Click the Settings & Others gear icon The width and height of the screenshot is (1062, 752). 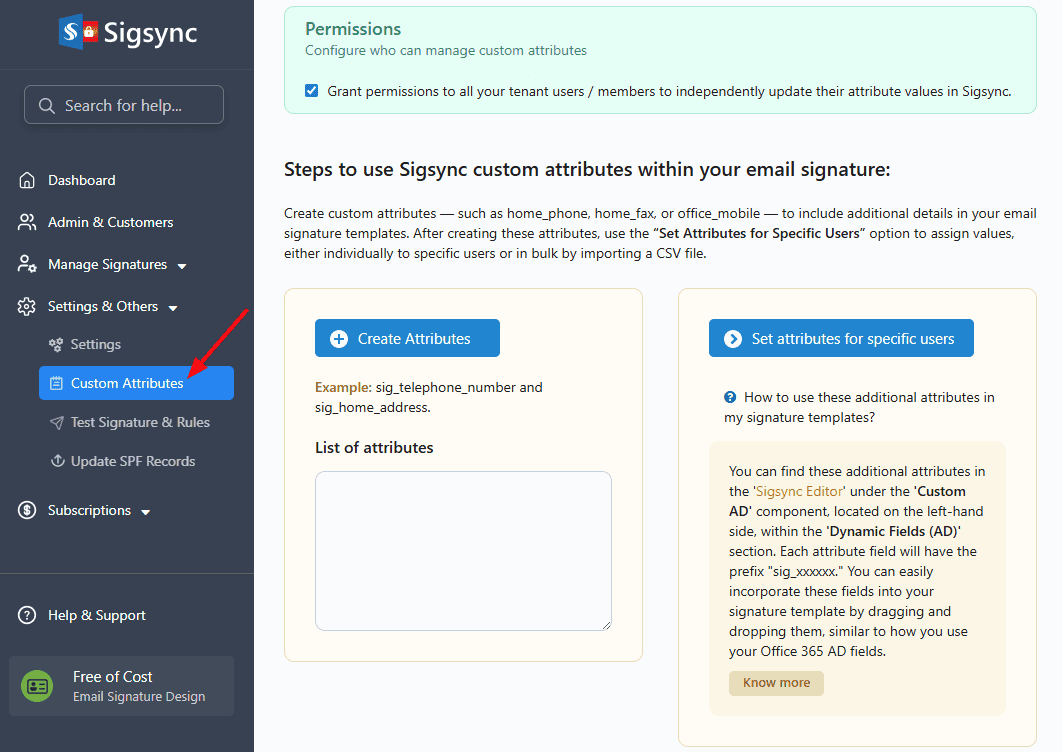click(x=26, y=306)
